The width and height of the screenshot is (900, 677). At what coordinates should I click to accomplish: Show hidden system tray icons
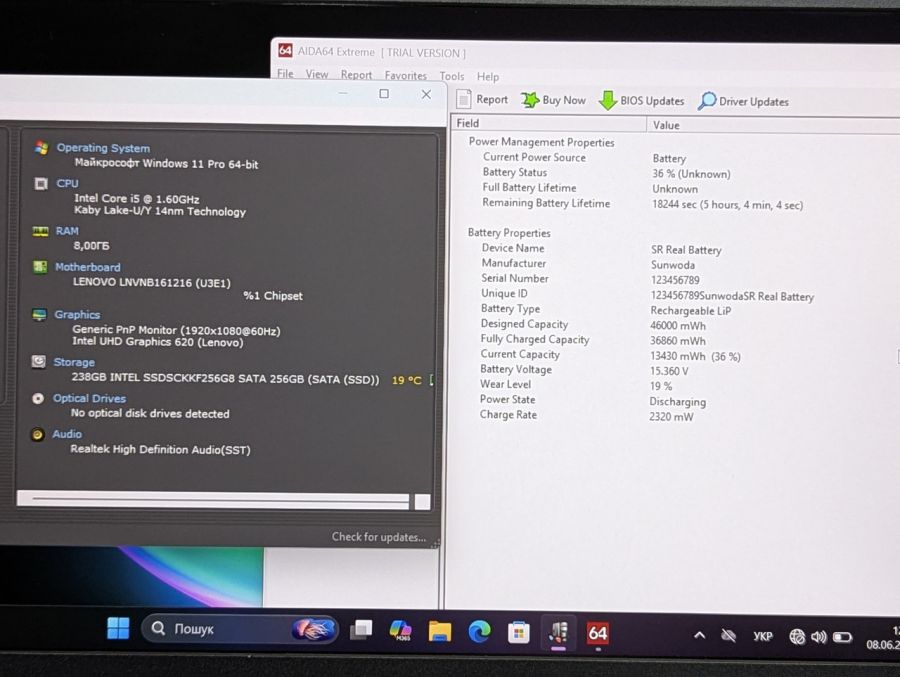pyautogui.click(x=700, y=635)
